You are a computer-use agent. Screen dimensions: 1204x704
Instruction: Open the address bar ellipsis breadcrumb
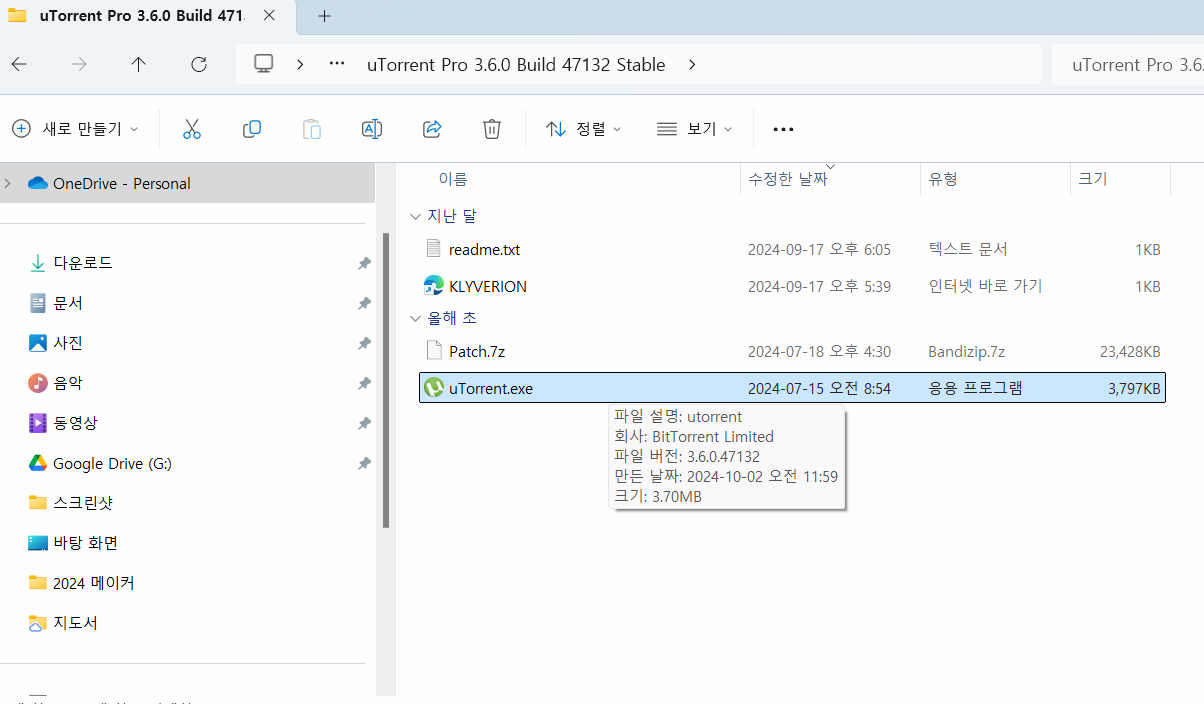pyautogui.click(x=337, y=64)
